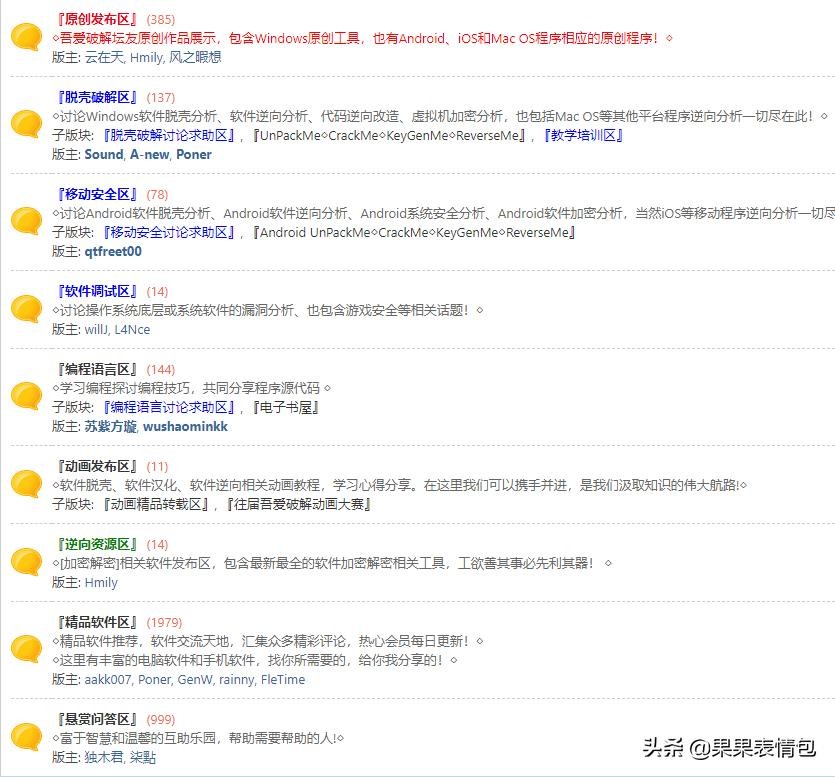Click the chat bubble icon beside 移动安全区
The image size is (835, 777).
point(25,222)
